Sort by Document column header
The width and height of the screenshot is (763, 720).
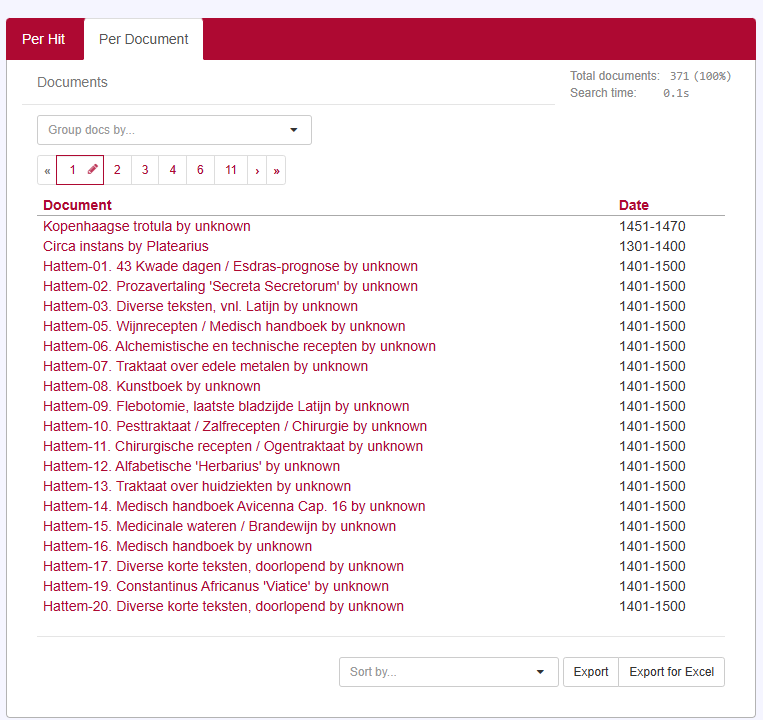[77, 205]
